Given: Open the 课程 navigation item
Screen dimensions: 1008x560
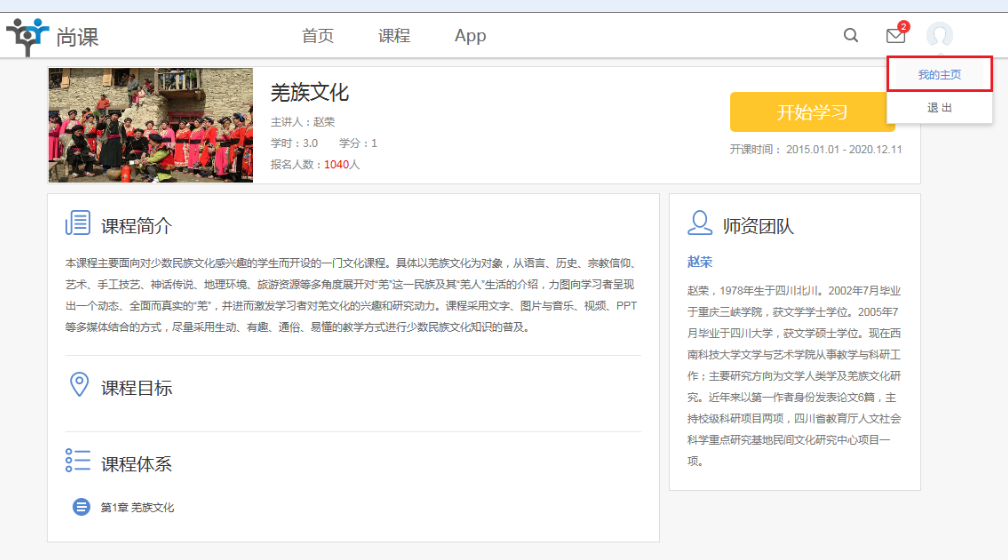Looking at the screenshot, I should coord(394,36).
